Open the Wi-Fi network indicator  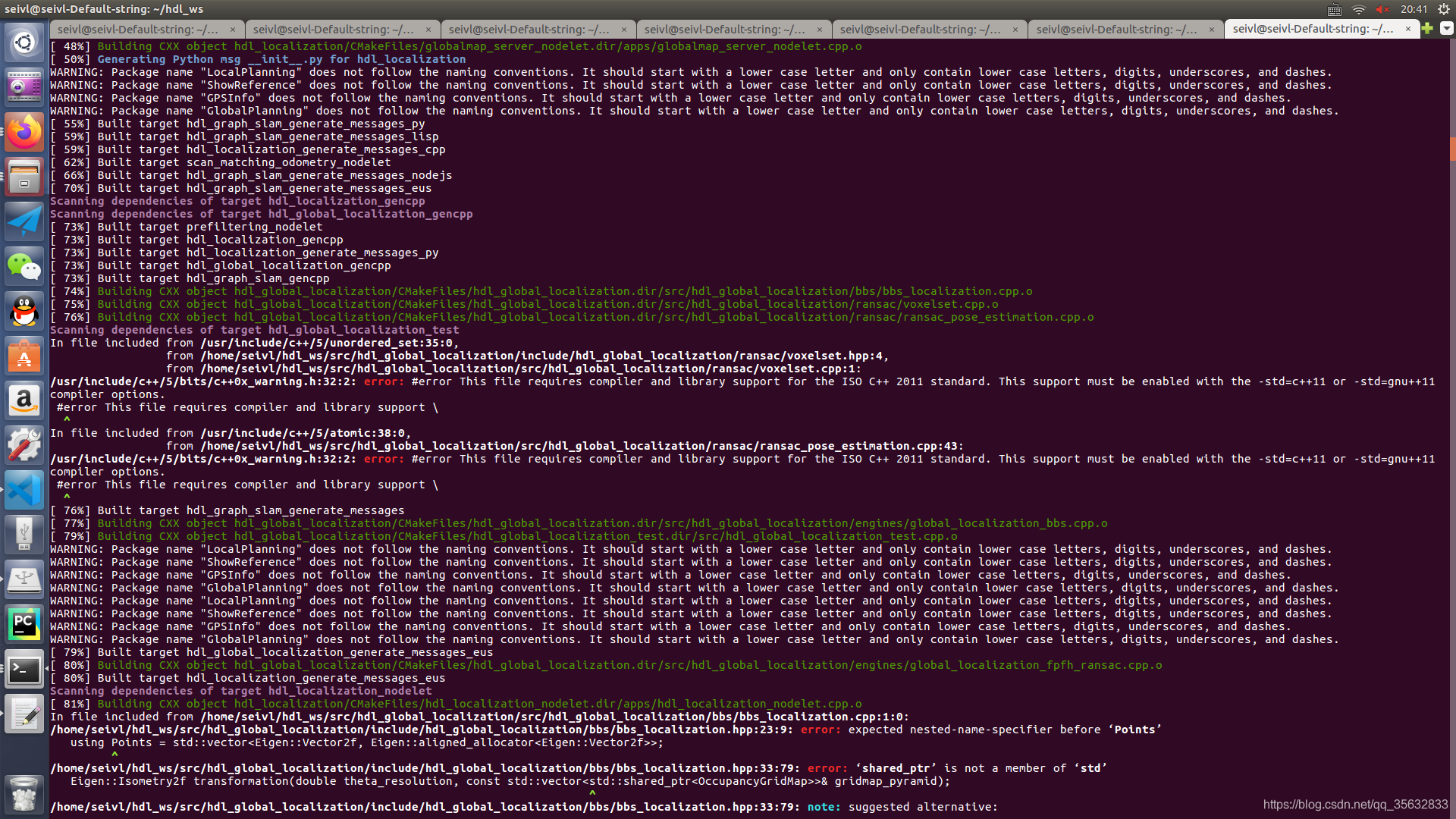(x=1359, y=9)
